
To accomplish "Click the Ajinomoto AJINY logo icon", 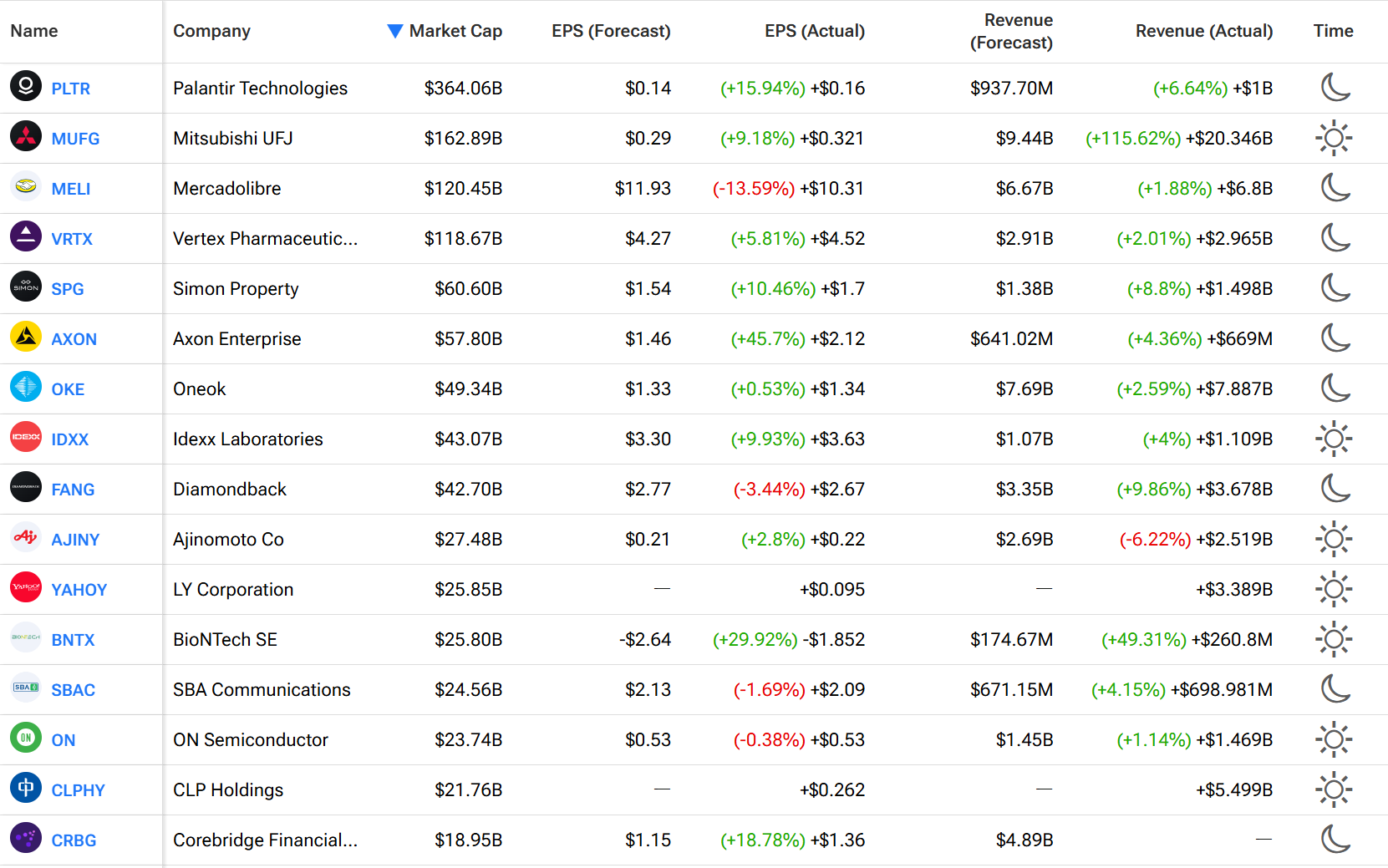I will pos(26,537).
